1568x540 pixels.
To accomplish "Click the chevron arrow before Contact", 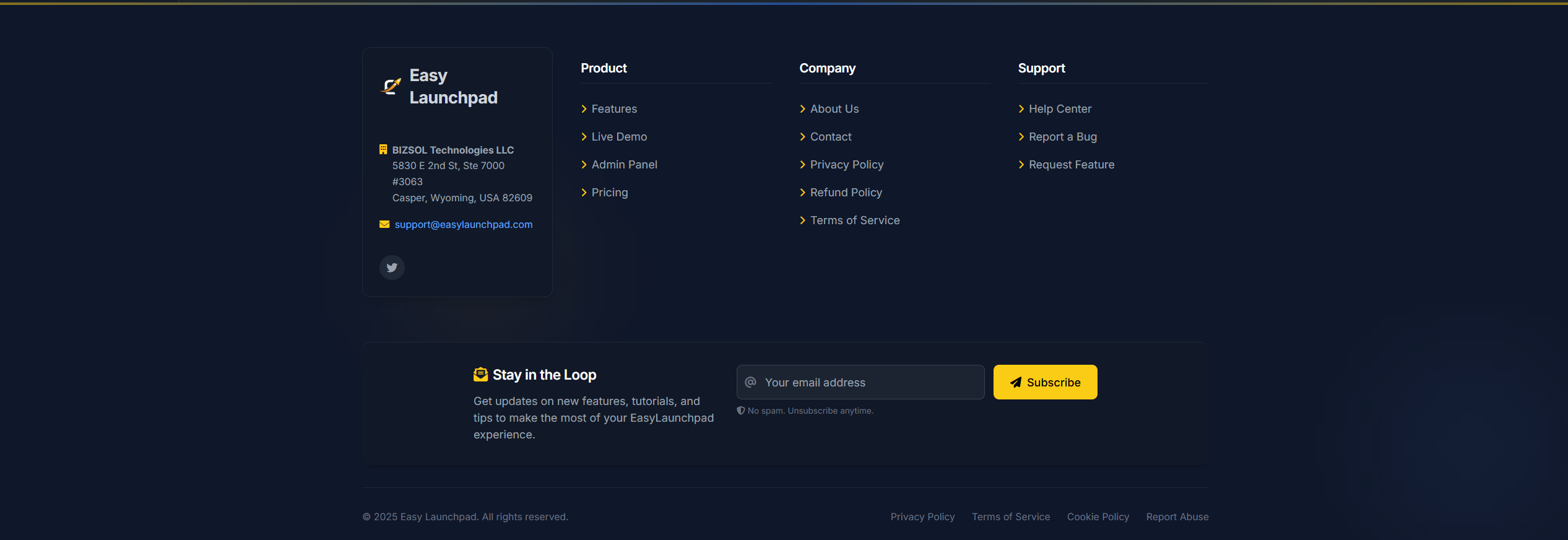I will tap(802, 137).
